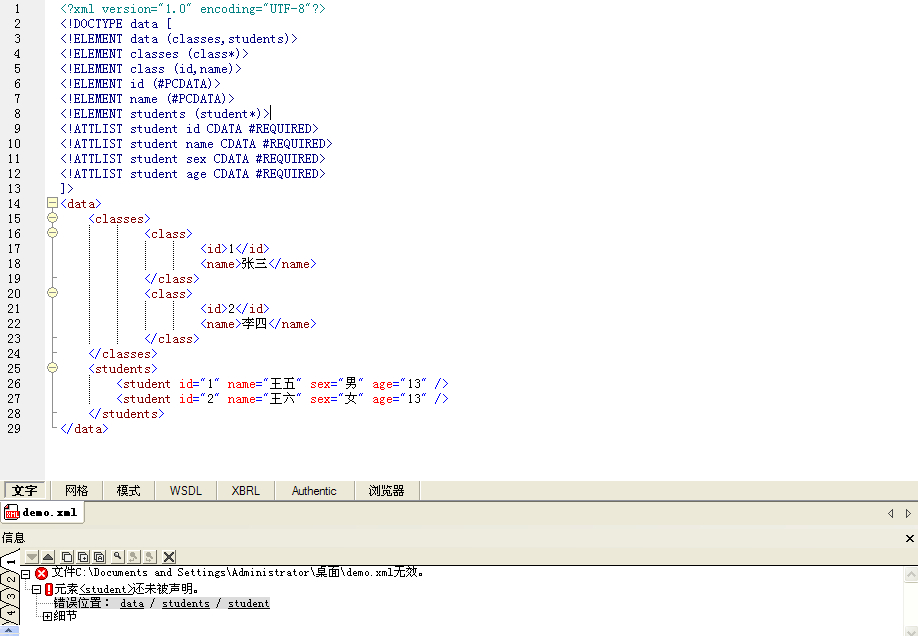Click the student element with name="王五"
The height and width of the screenshot is (636, 918).
[x=282, y=384]
